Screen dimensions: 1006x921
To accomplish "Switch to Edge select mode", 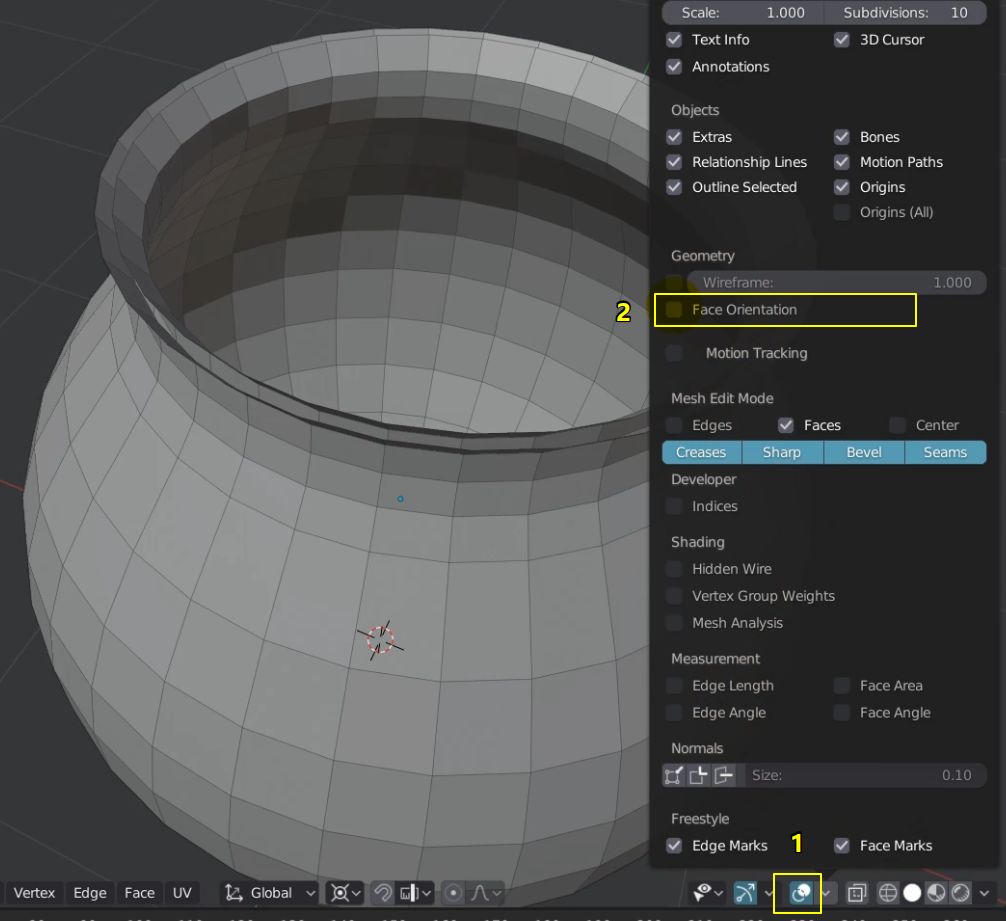I will point(90,893).
